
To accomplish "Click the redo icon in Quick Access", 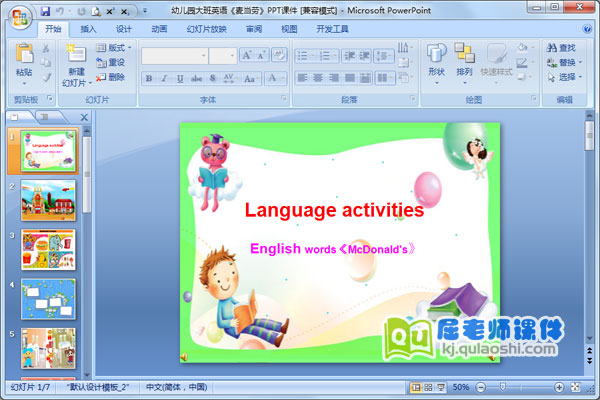I will pos(82,11).
